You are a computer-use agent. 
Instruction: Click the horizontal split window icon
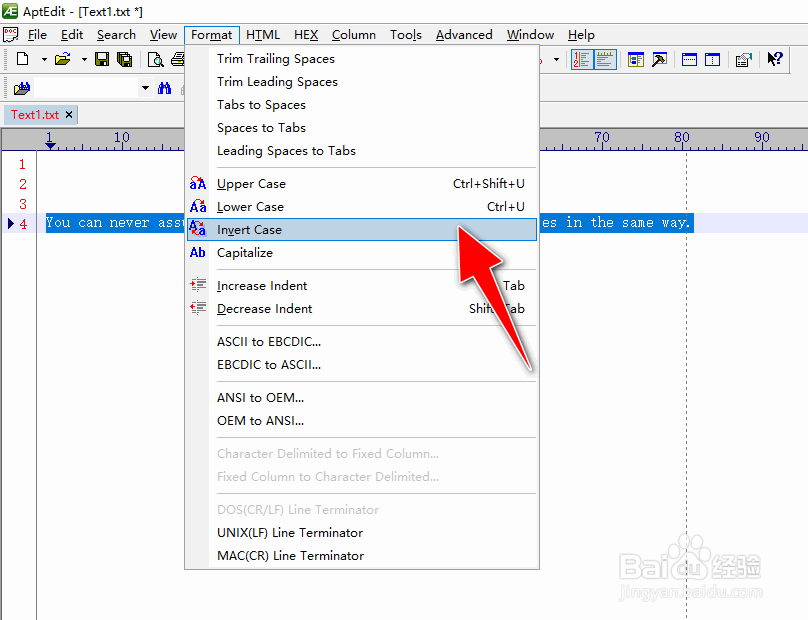pyautogui.click(x=689, y=59)
